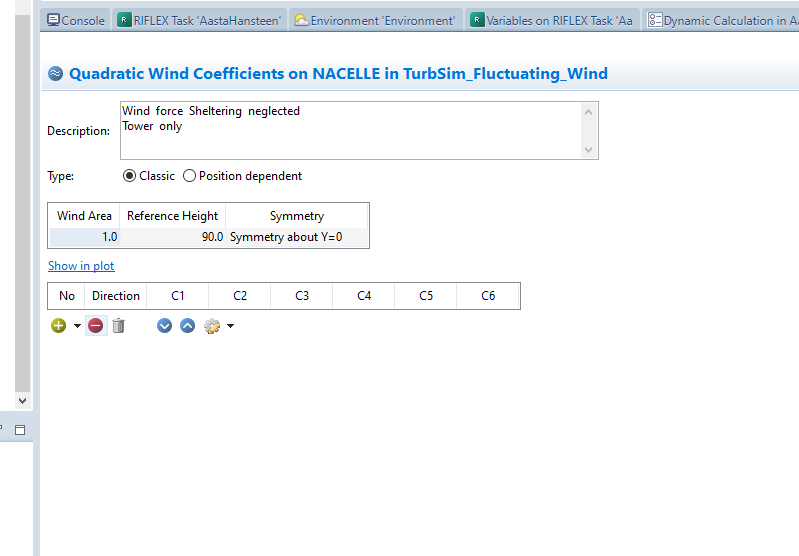The height and width of the screenshot is (556, 799).
Task: Click wave icon beside Quadratic Wind title
Action: (56, 74)
